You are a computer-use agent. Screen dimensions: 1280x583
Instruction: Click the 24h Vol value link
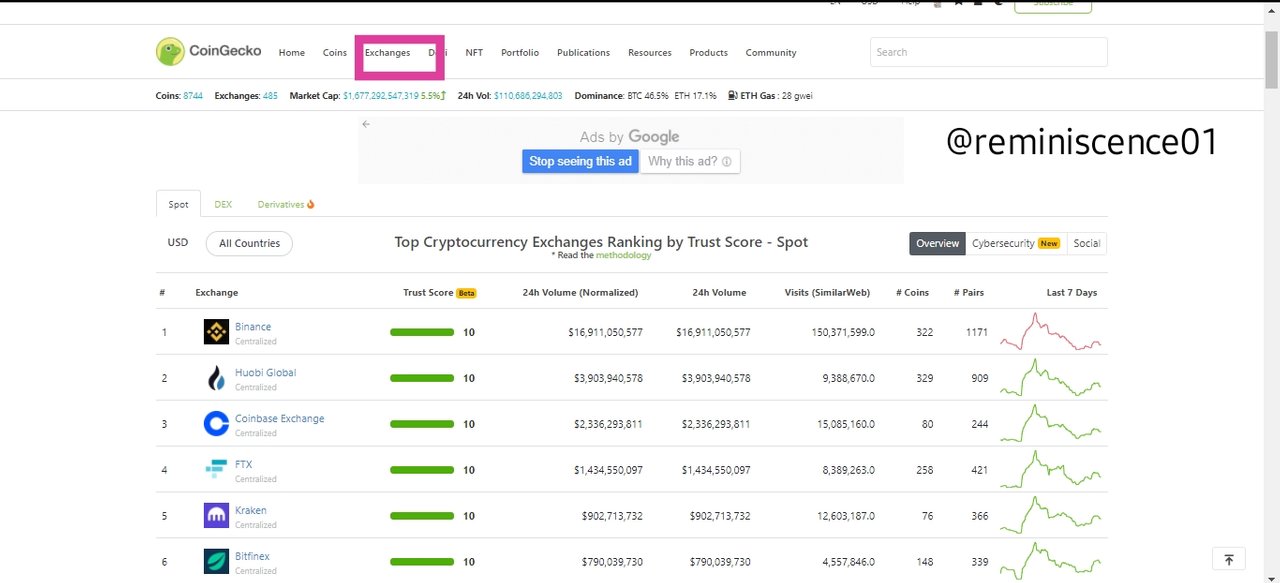[x=526, y=96]
